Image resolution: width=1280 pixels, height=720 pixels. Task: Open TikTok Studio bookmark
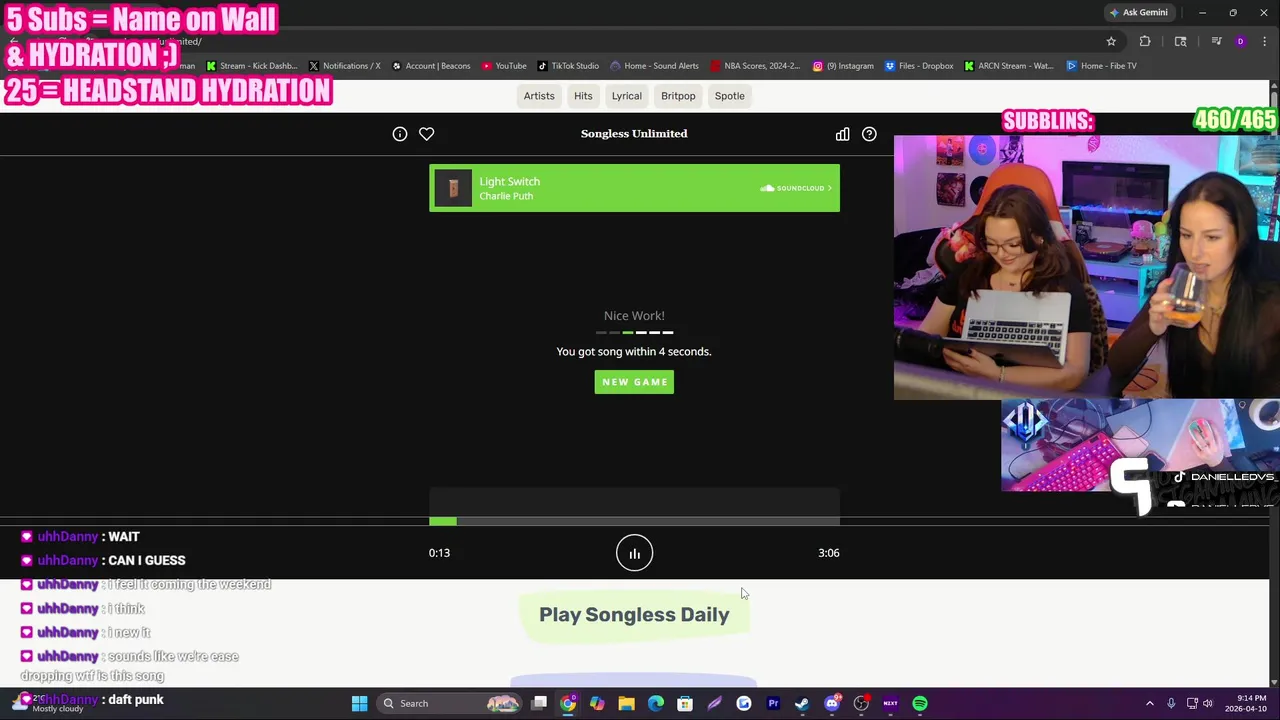tap(567, 66)
